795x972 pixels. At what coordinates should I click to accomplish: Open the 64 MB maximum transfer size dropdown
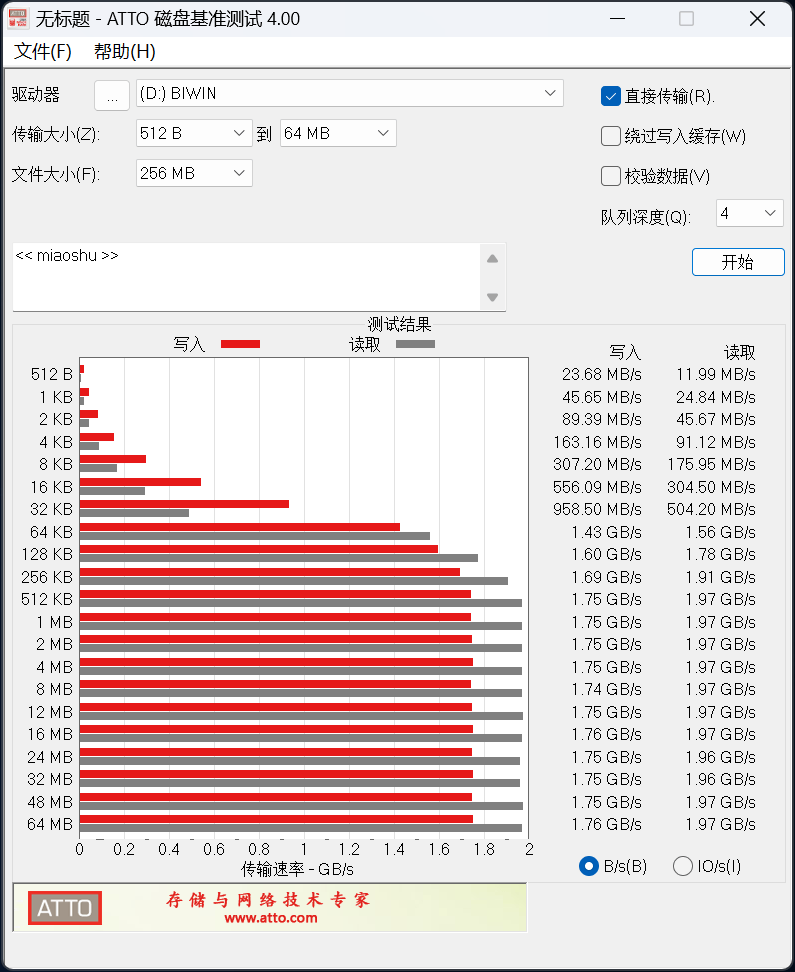338,133
